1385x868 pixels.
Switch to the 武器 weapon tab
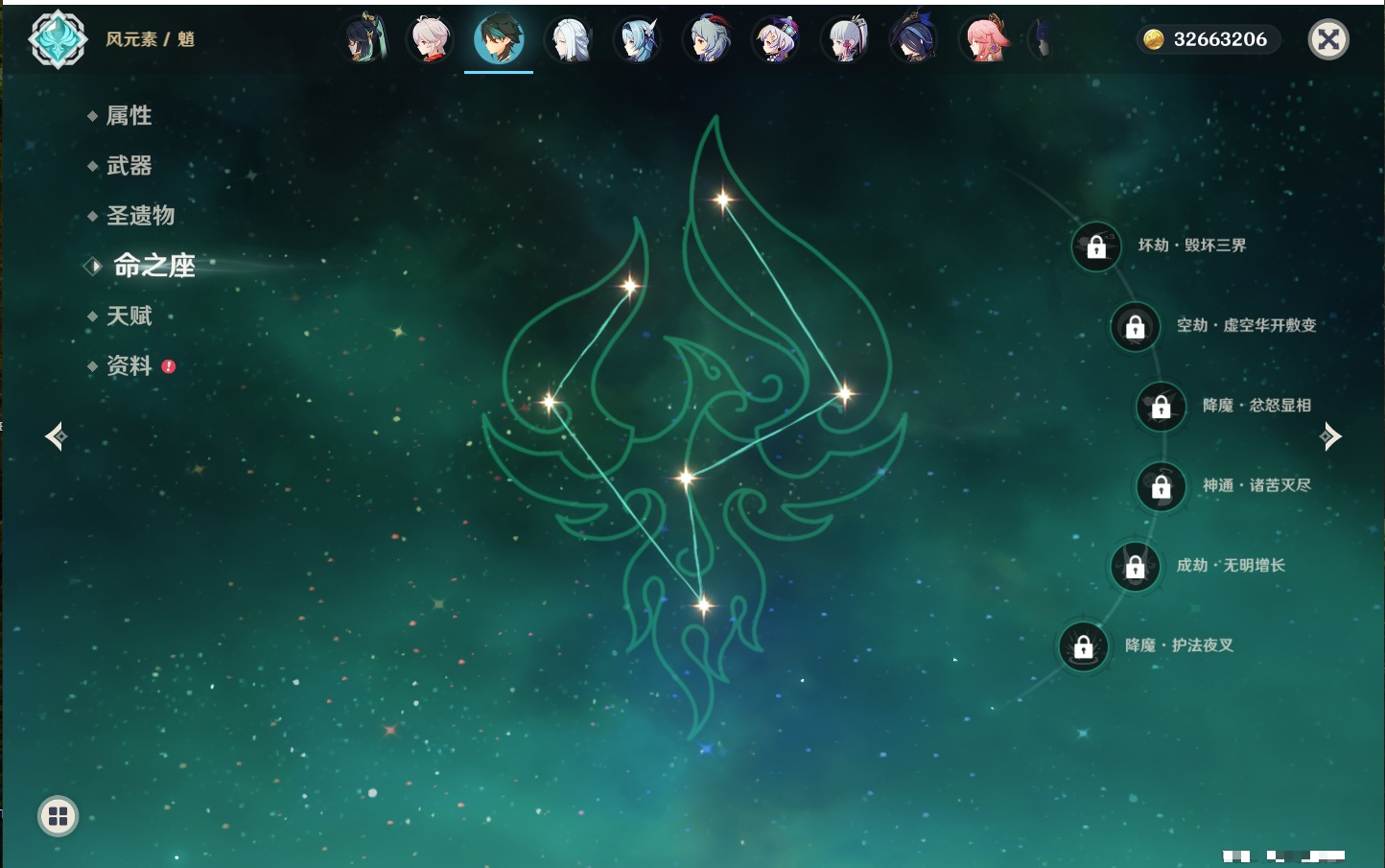129,166
